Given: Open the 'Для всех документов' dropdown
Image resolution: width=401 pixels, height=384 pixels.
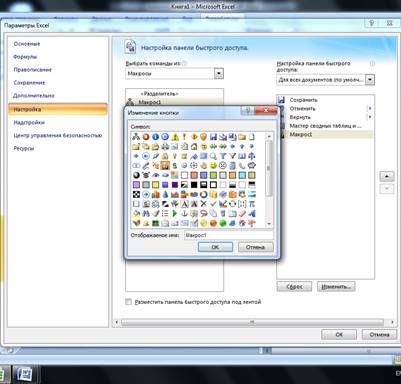Looking at the screenshot, I should pos(370,80).
